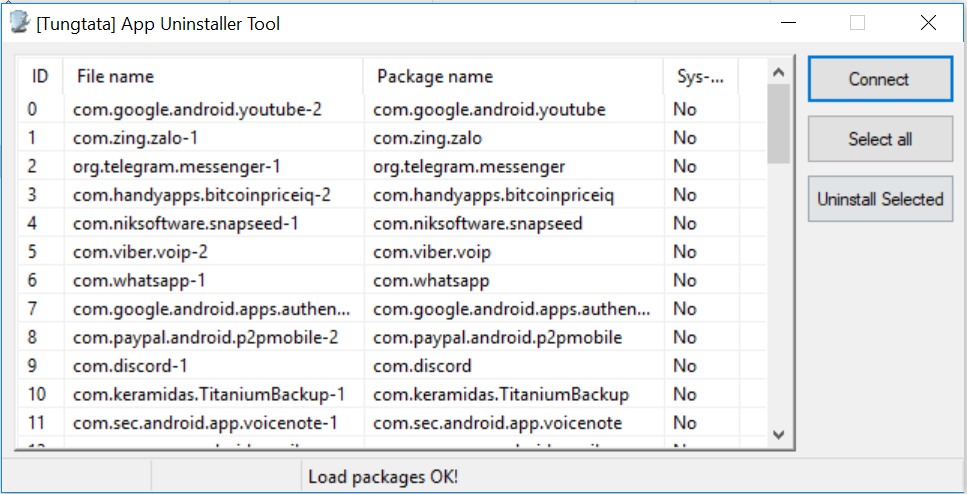Viewport: 967px width, 494px height.
Task: Click the scroll up arrow in list
Action: pyautogui.click(x=778, y=72)
